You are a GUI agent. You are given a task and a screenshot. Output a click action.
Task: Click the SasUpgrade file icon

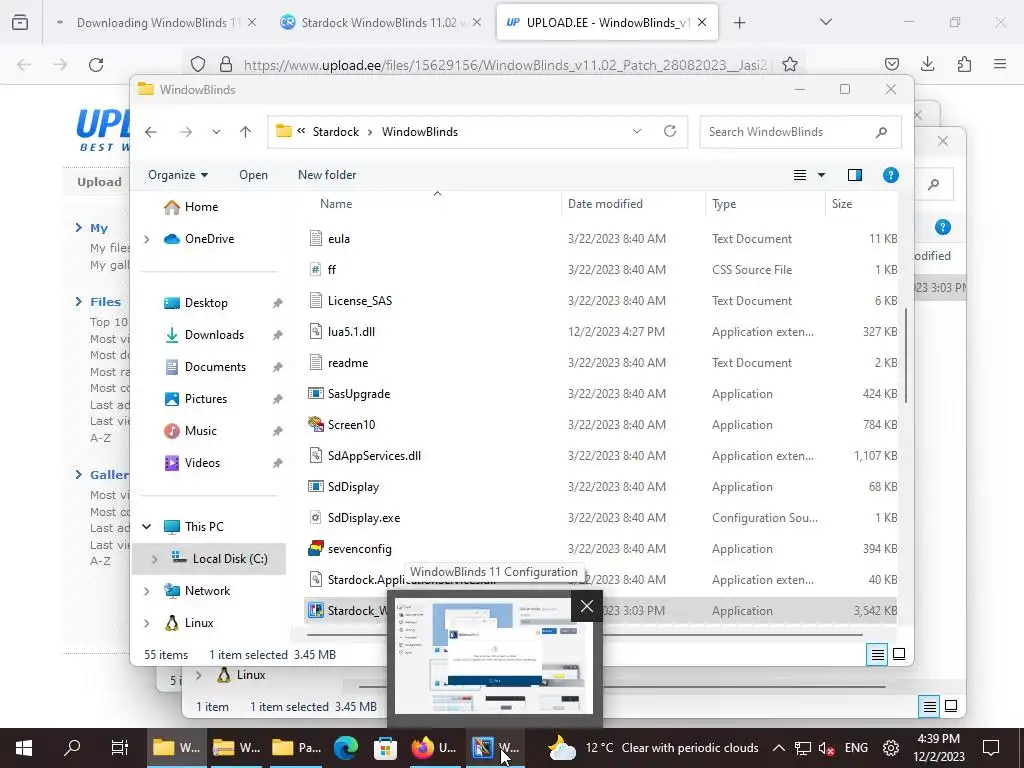click(316, 394)
